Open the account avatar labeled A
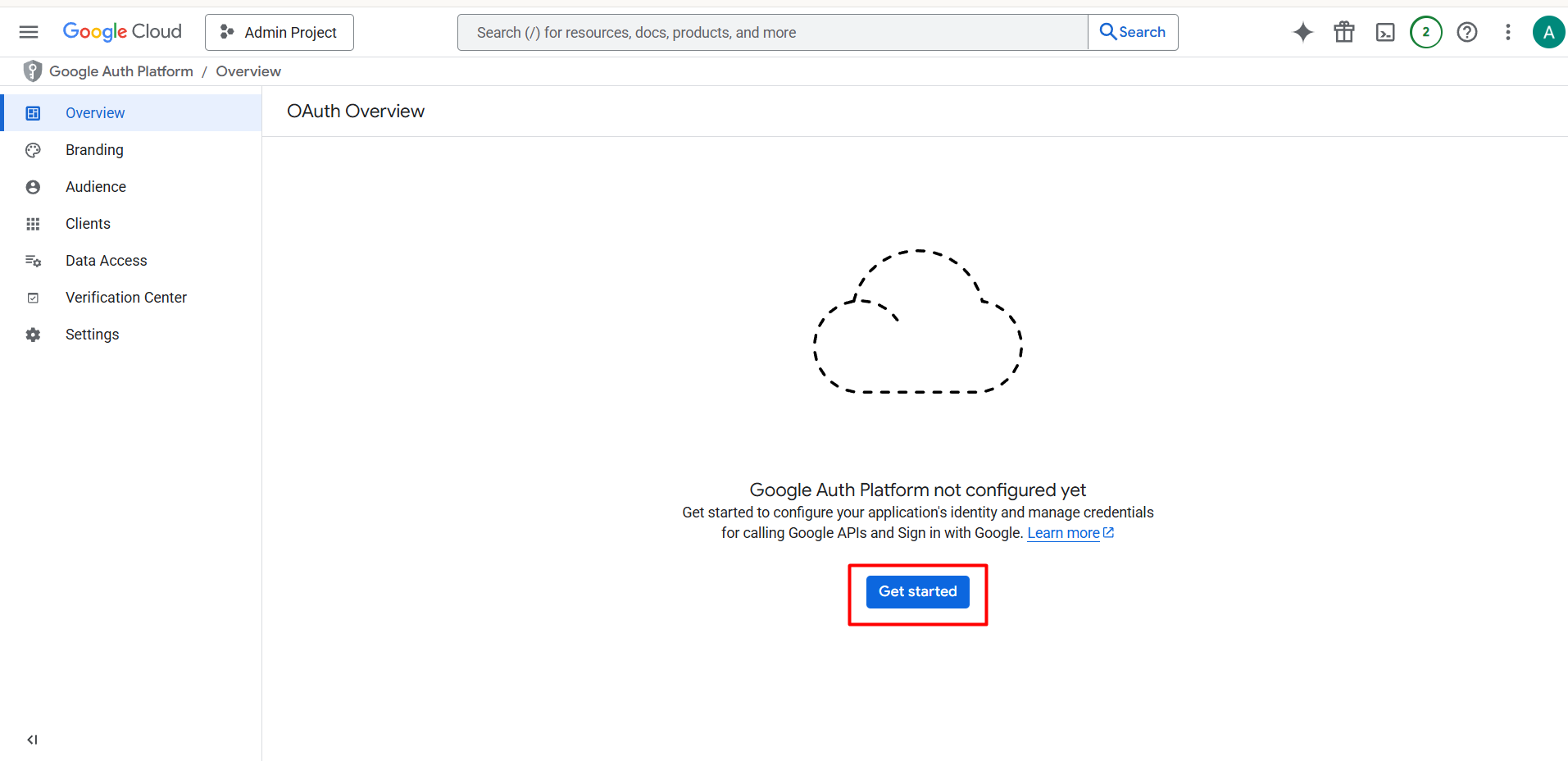 click(1548, 32)
